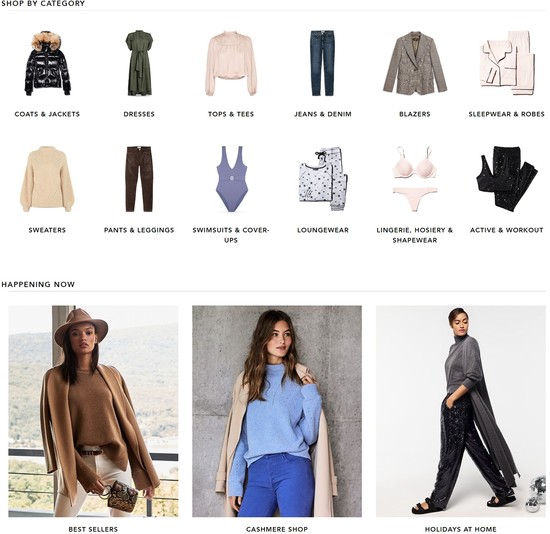Screen dimensions: 550x534
Task: Open the Holidays at Home promo photo
Action: [461, 411]
